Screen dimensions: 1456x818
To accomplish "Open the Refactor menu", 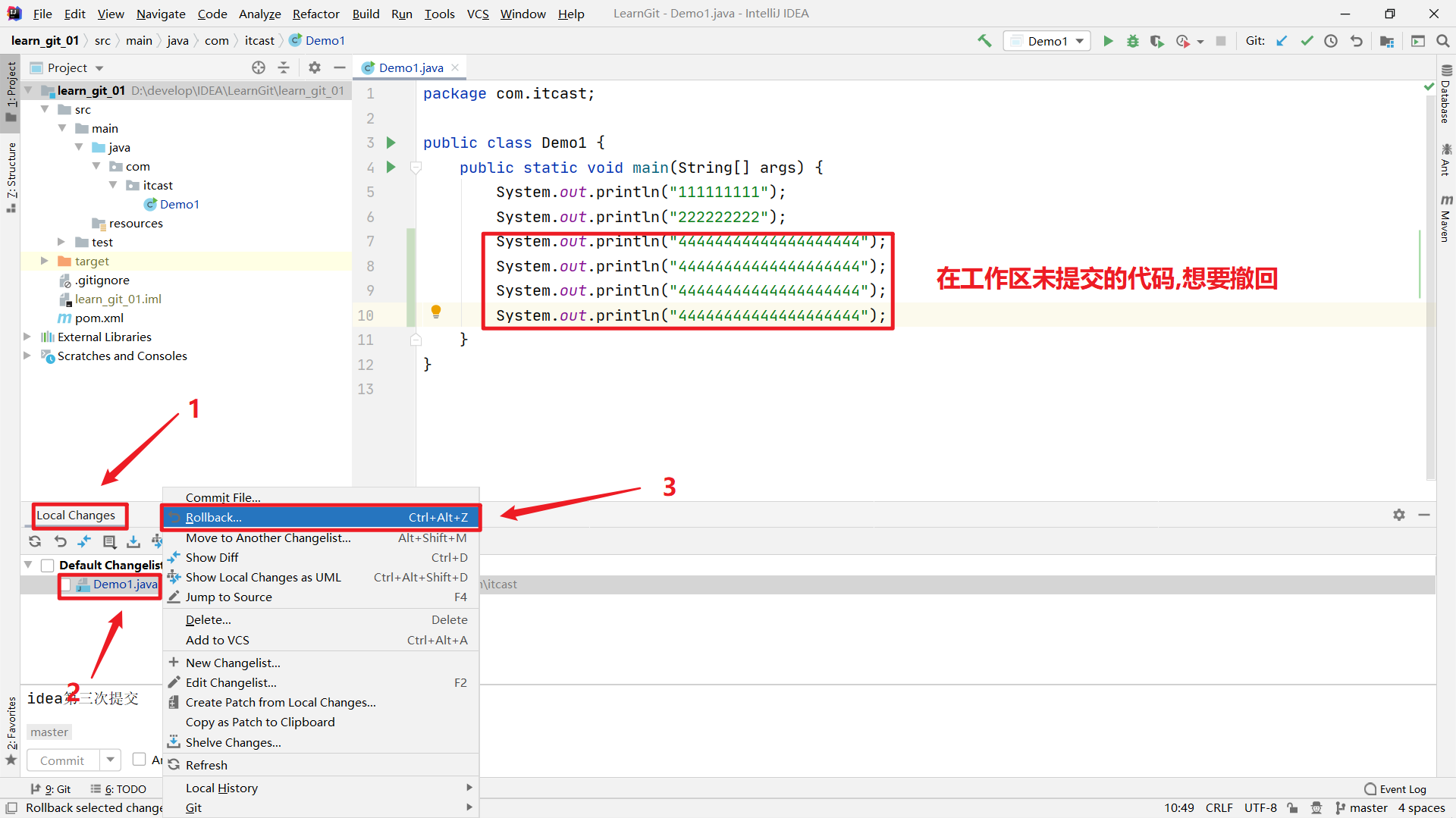I will [316, 14].
